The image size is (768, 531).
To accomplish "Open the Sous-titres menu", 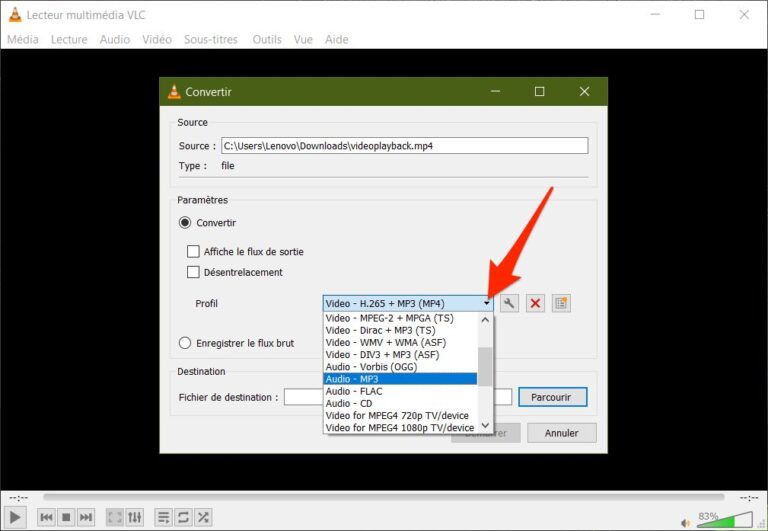I will (x=211, y=40).
